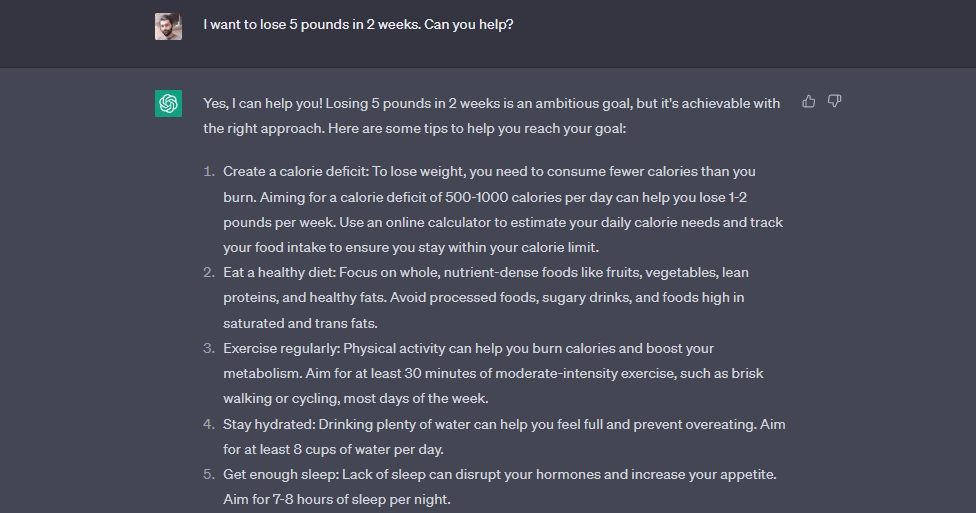Click the 'Eat a healthy diet' tip heading
This screenshot has height=513, width=976.
pos(279,273)
